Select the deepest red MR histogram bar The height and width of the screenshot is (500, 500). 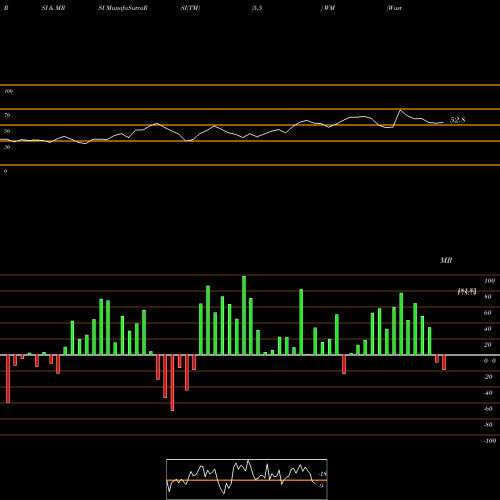click(172, 383)
